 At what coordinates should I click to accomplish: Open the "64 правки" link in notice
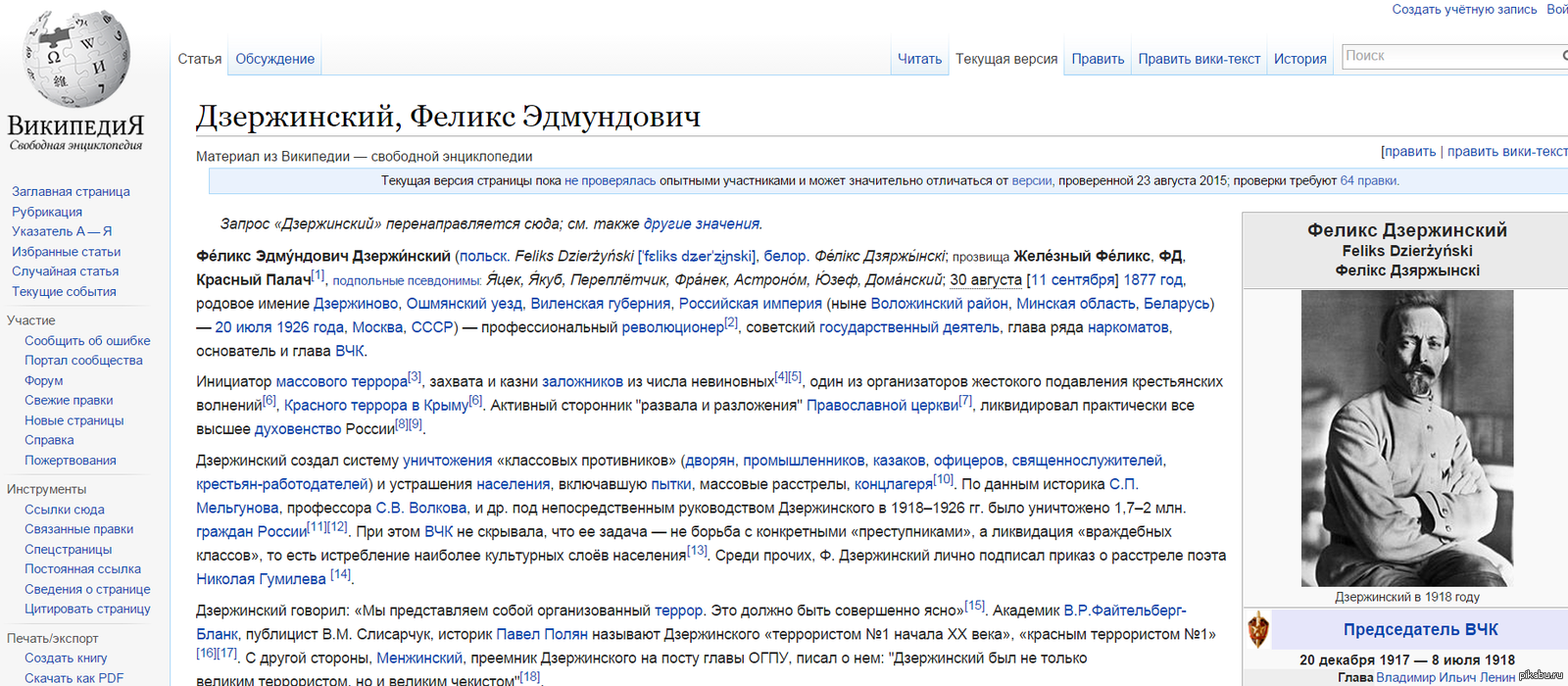tap(1369, 180)
